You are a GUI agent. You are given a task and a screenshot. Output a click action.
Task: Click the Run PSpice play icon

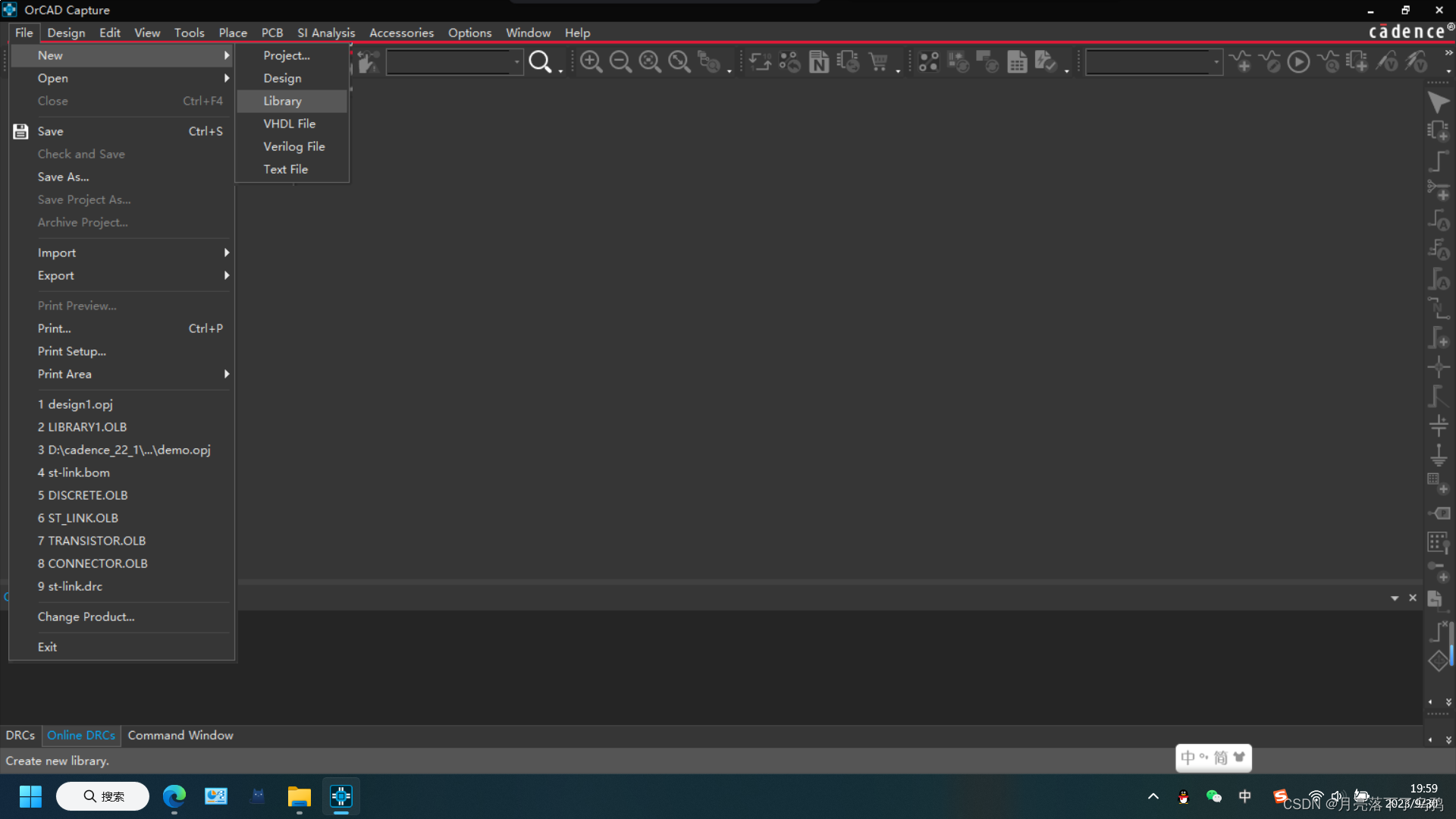(1299, 61)
